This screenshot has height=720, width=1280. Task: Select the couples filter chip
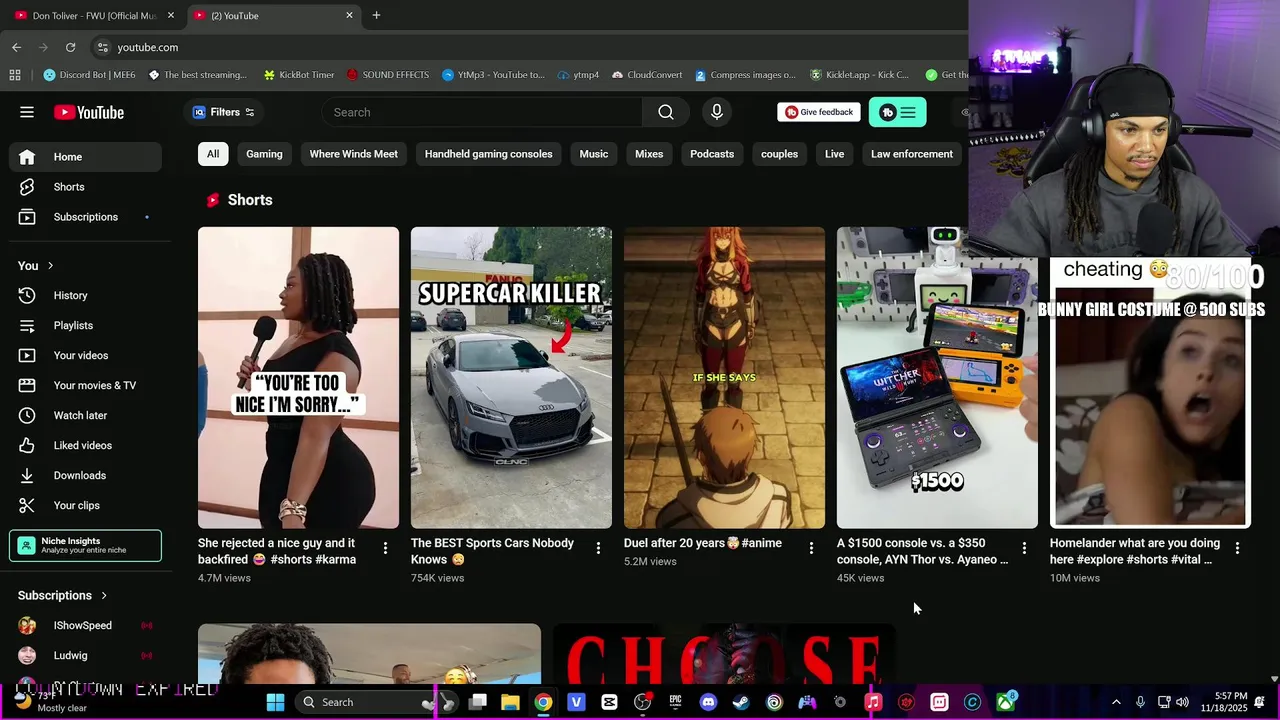[x=779, y=154]
